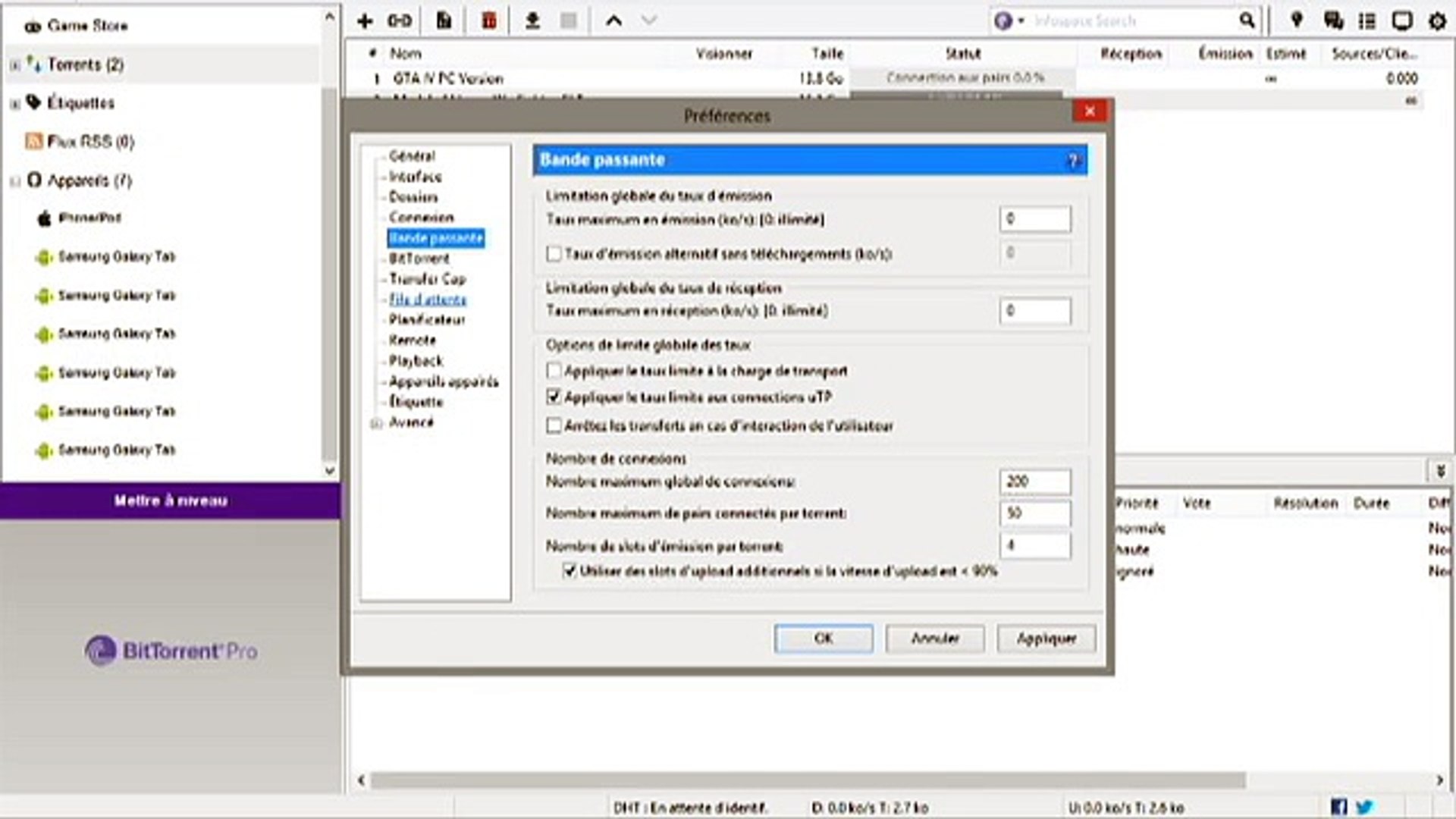Click the magnifier search icon
This screenshot has height=819, width=1456.
click(1246, 20)
